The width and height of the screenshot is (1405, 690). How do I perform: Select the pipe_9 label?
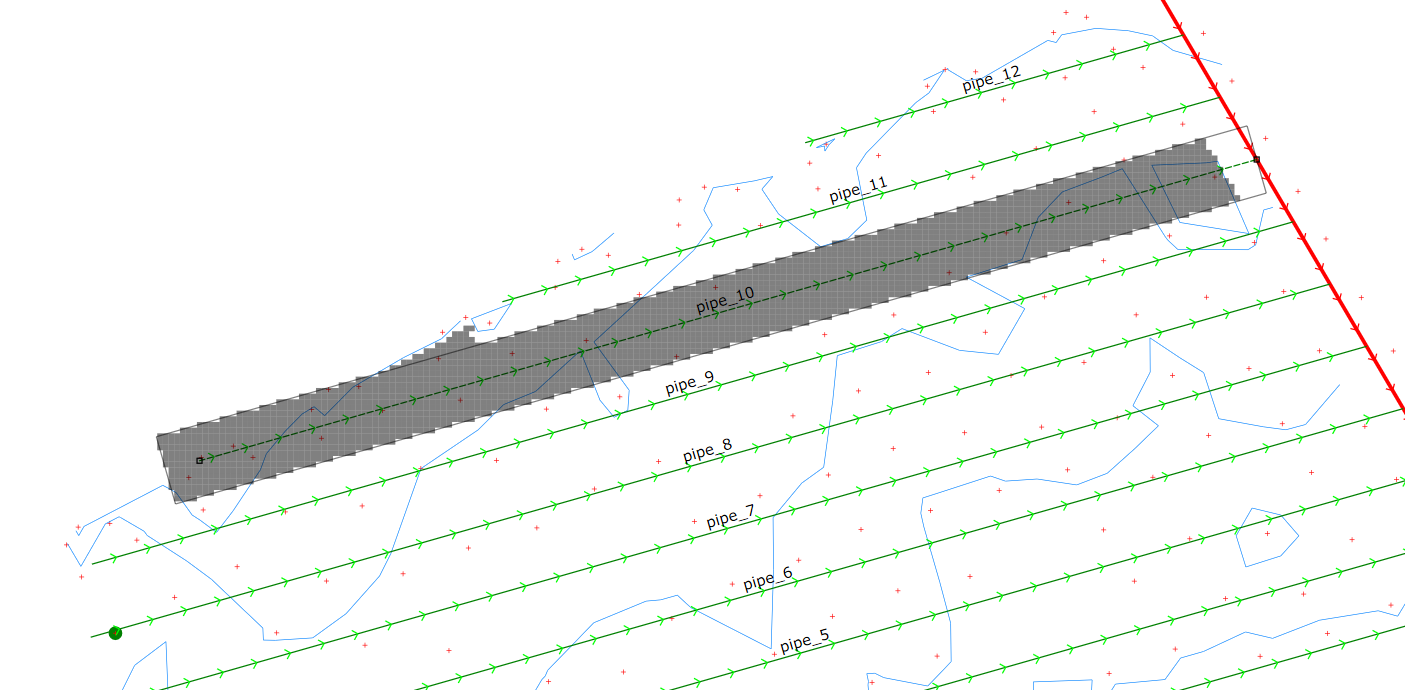(690, 384)
